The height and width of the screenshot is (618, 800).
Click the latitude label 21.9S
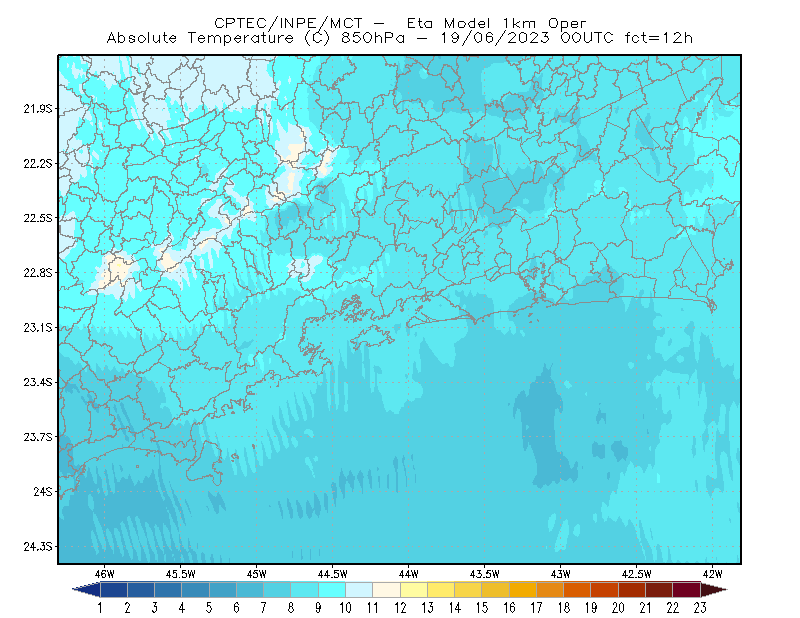tap(38, 109)
